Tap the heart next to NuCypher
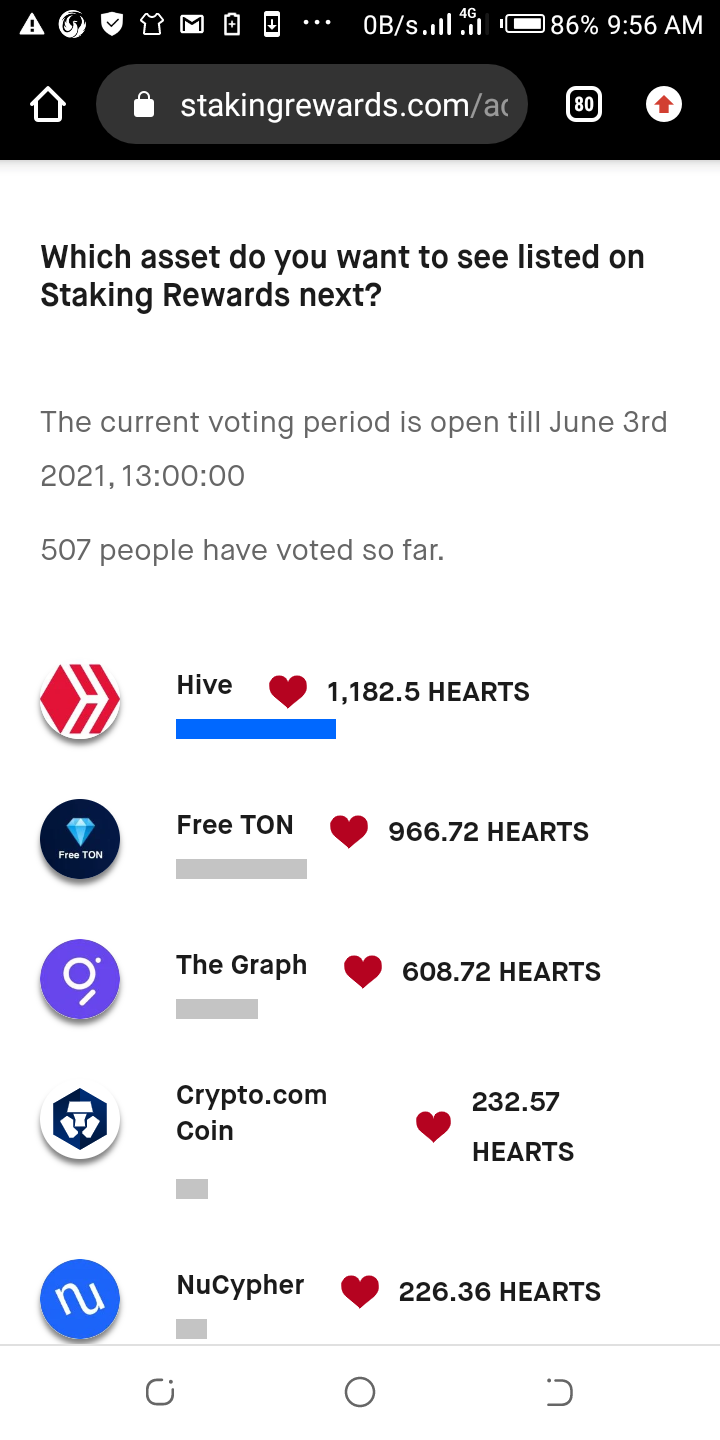The image size is (720, 1440). [x=360, y=1292]
